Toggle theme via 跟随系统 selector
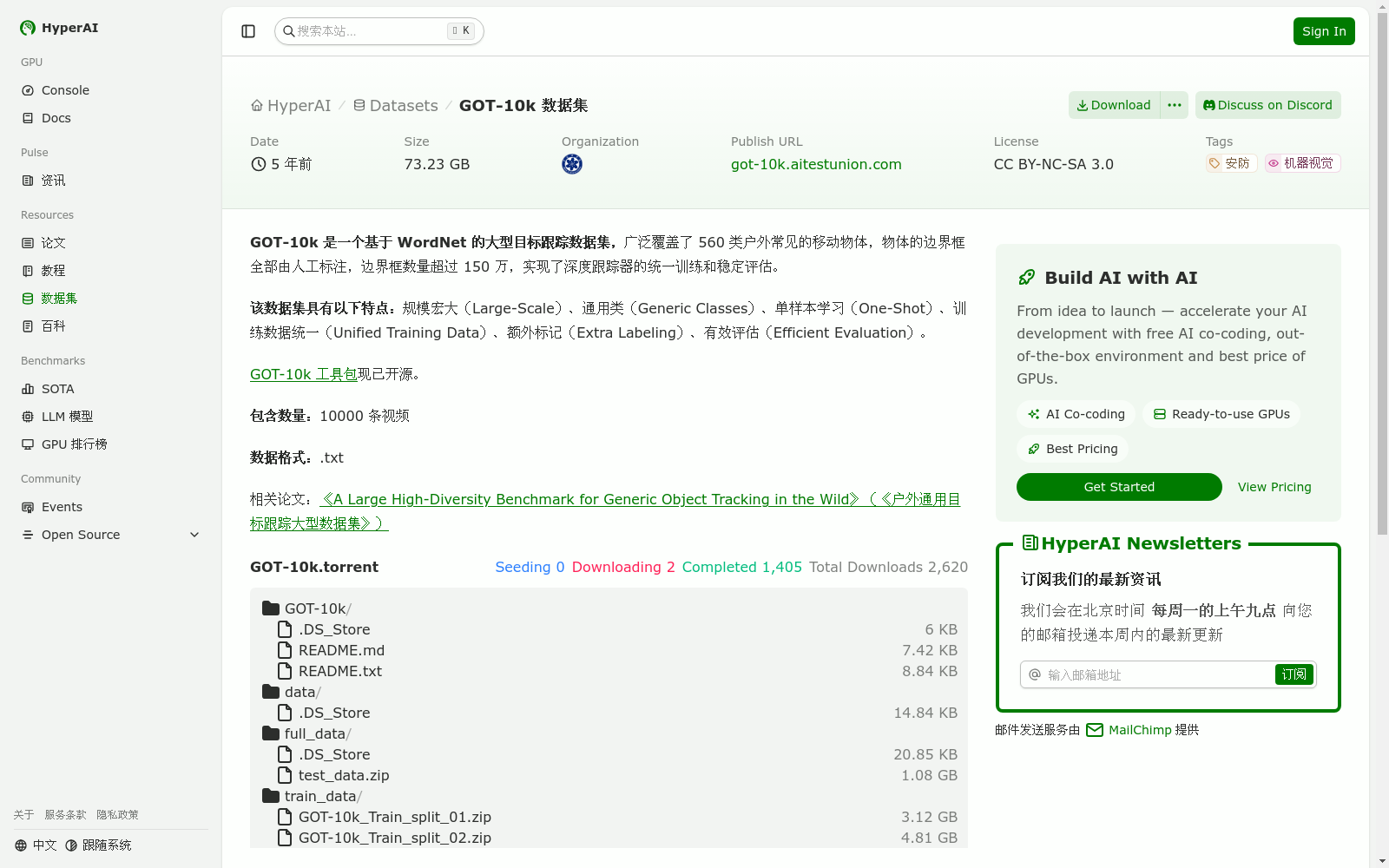 98,845
